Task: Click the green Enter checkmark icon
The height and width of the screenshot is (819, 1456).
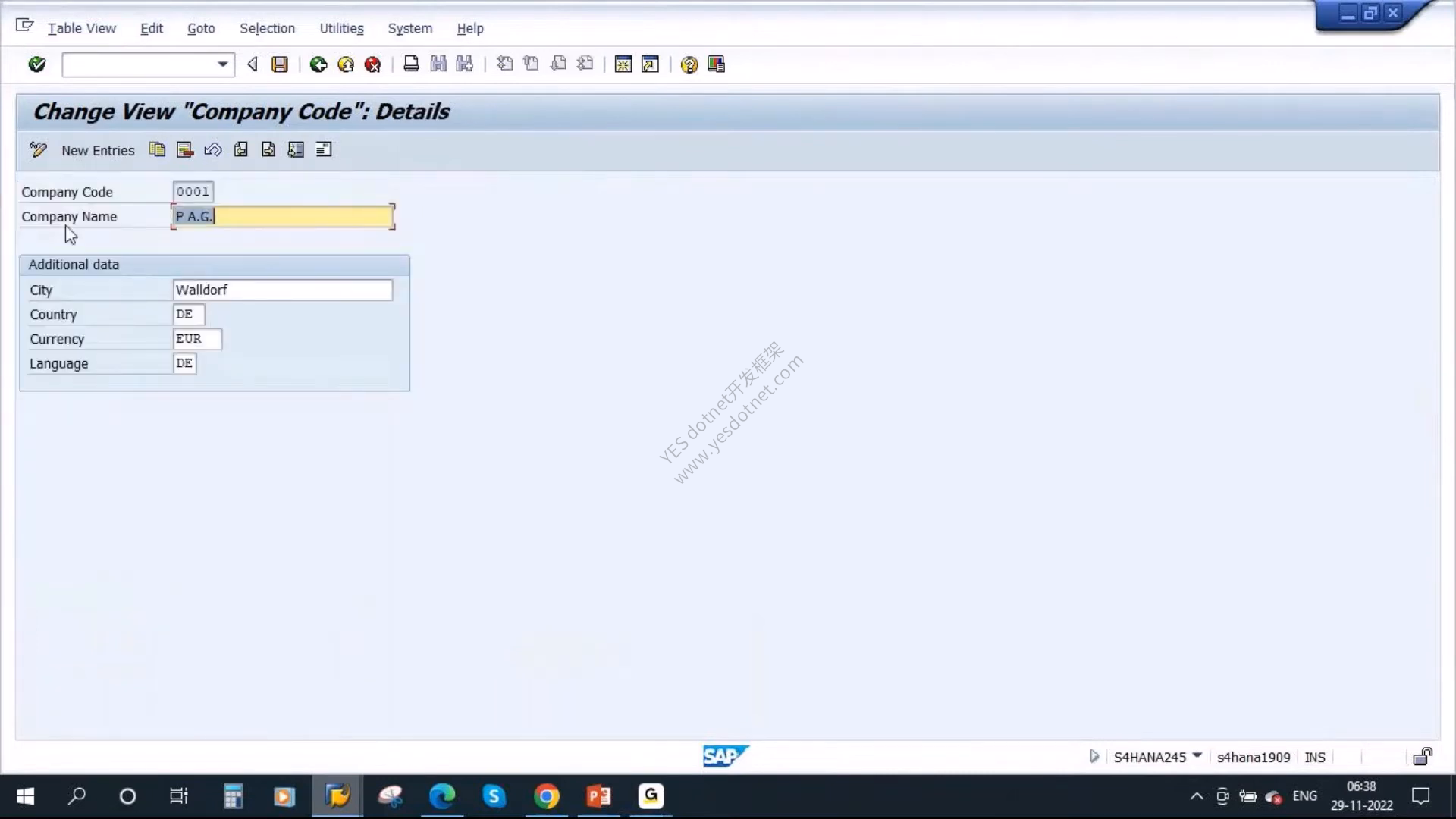Action: tap(37, 64)
